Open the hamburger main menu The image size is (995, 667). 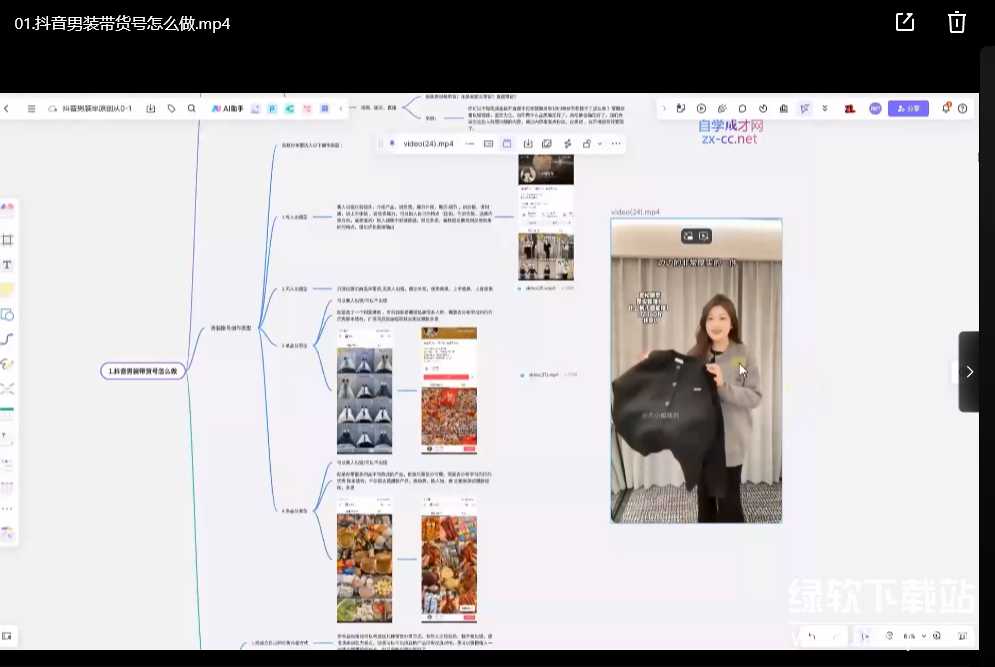pyautogui.click(x=31, y=108)
